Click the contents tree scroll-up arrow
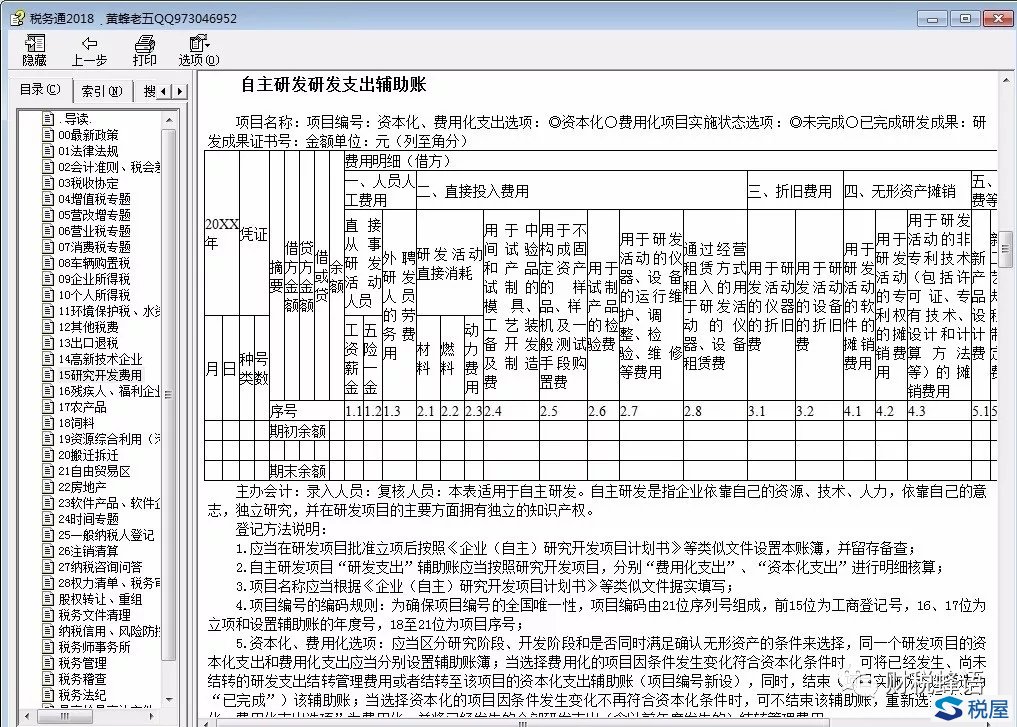Screen dimensions: 1017x727 tap(169, 120)
